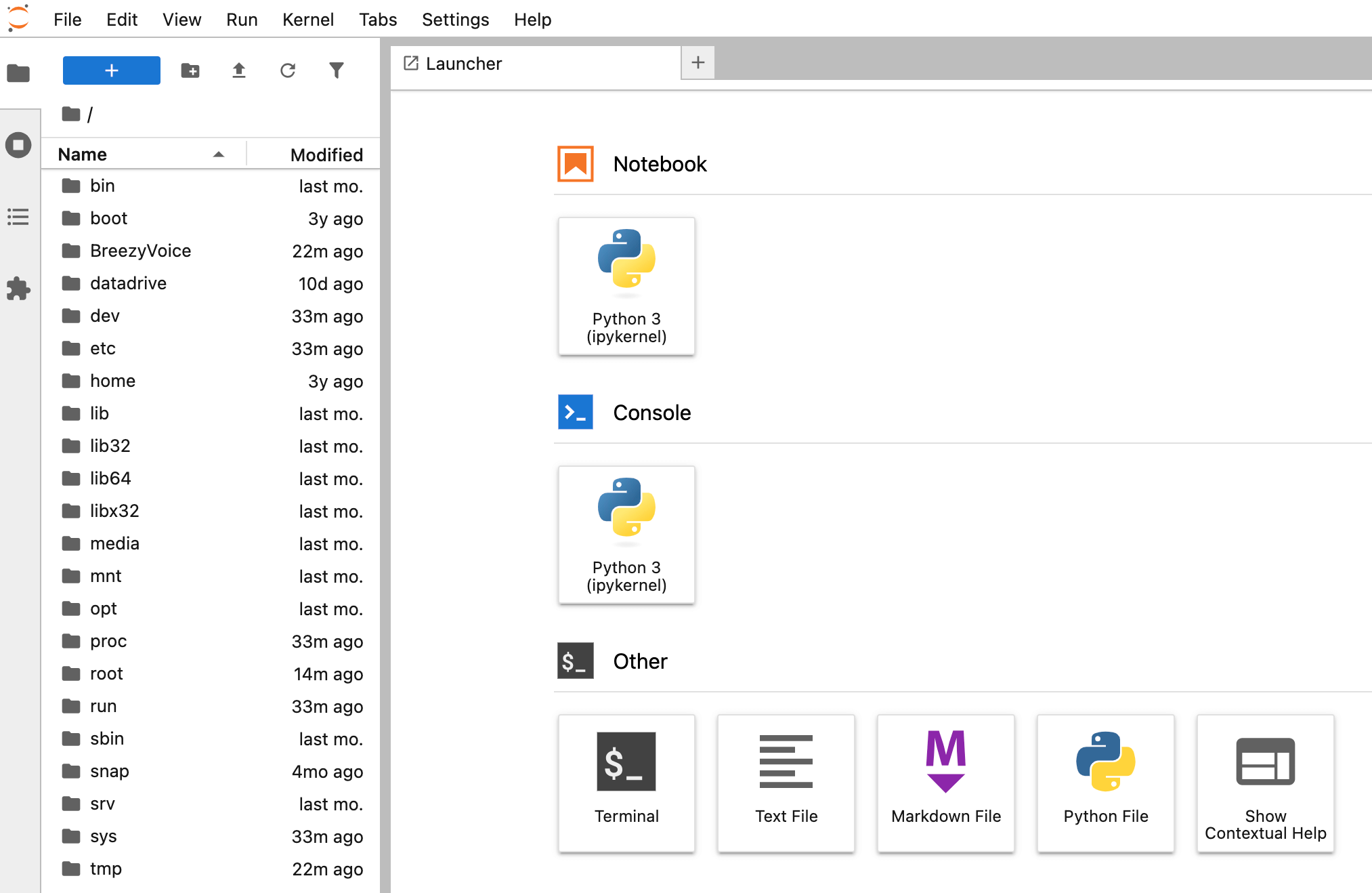Click the Upload Files arrow icon
1372x893 pixels.
click(239, 70)
